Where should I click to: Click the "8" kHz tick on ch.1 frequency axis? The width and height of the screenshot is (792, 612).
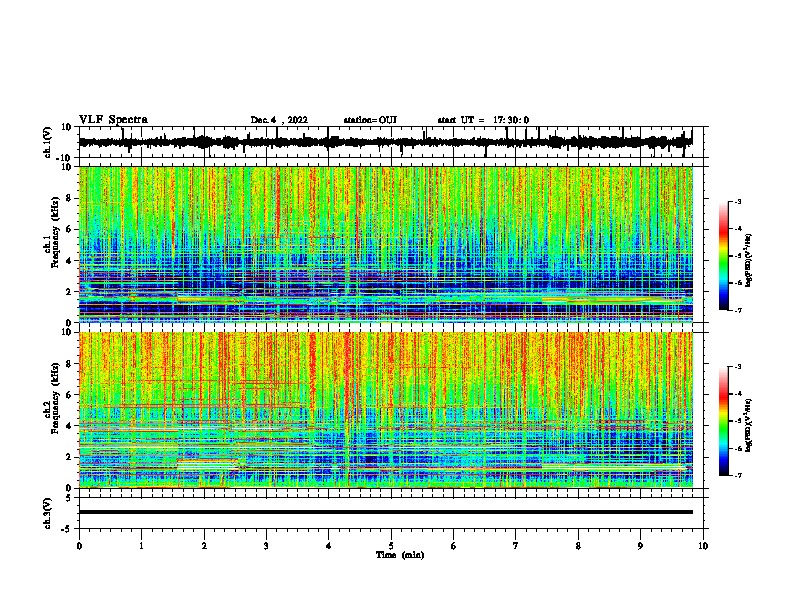tap(69, 198)
